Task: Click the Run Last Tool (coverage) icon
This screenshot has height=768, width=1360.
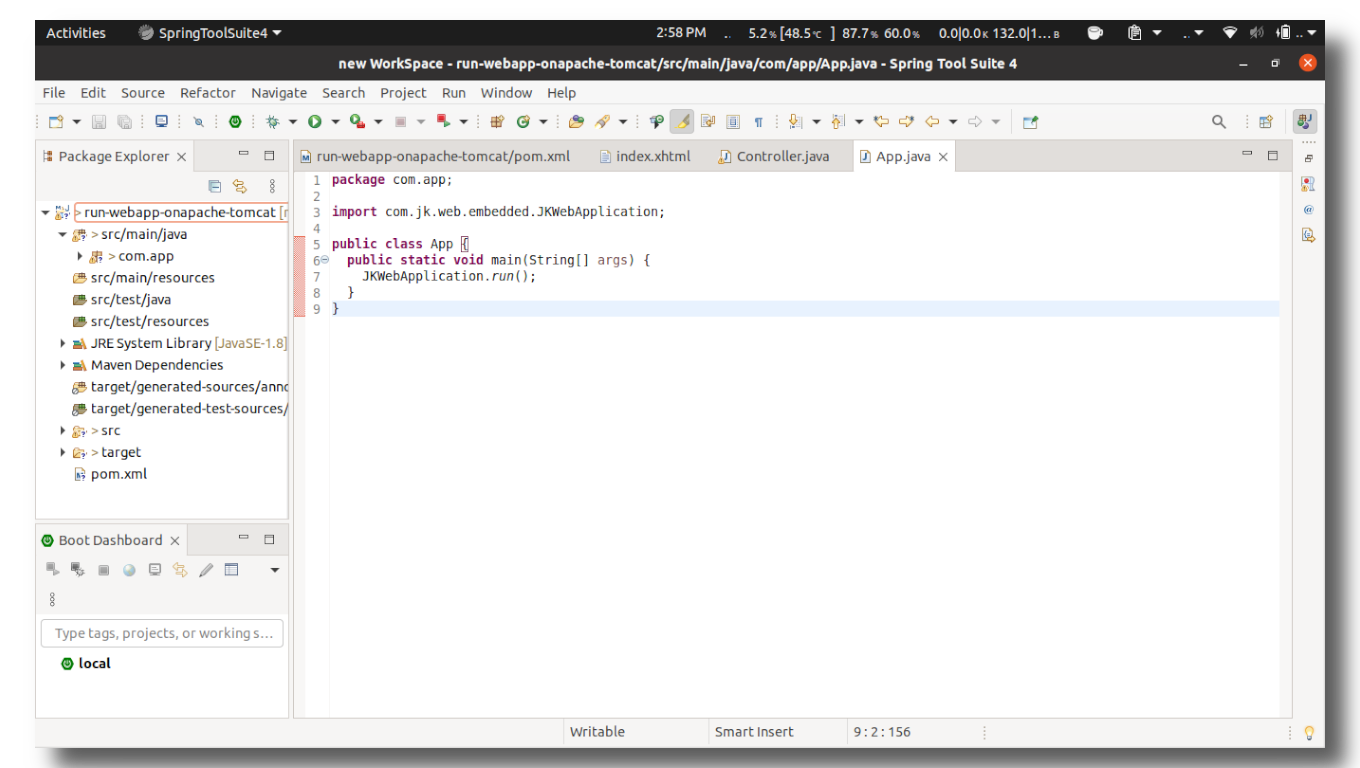Action: pyautogui.click(x=356, y=122)
